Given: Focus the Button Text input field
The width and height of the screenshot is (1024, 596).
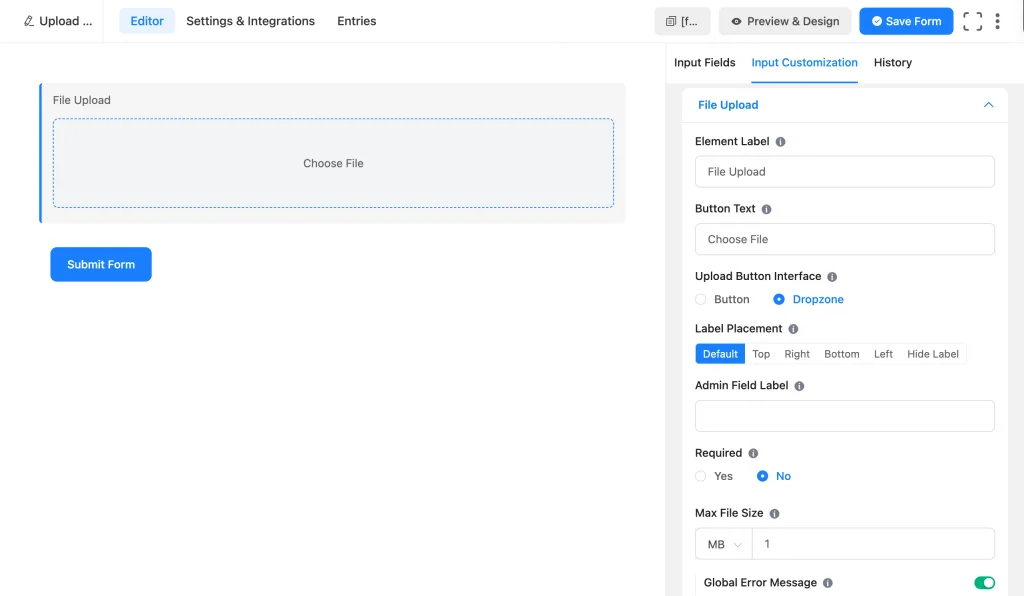Looking at the screenshot, I should tap(844, 239).
